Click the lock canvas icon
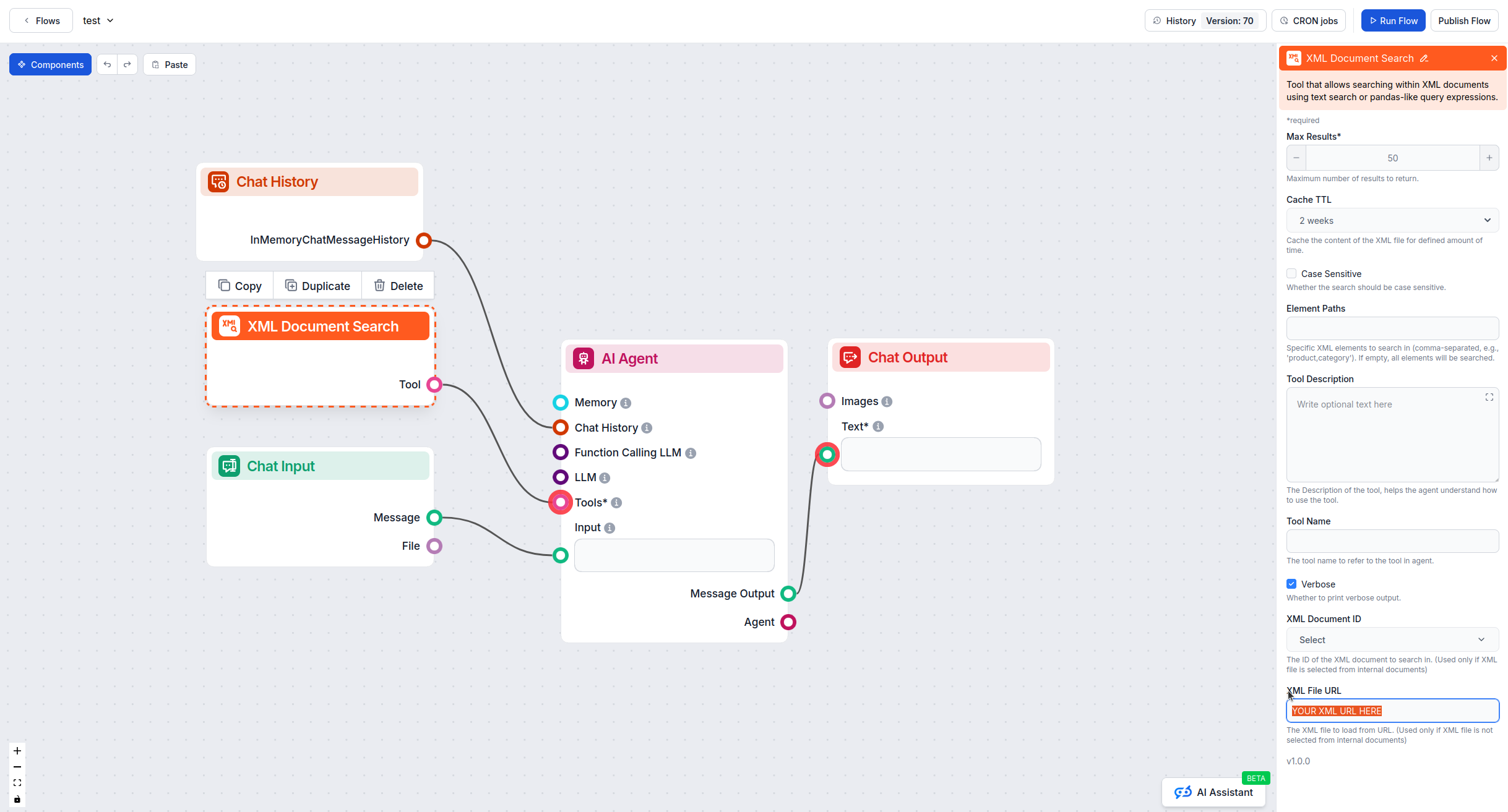The image size is (1508, 812). [17, 799]
